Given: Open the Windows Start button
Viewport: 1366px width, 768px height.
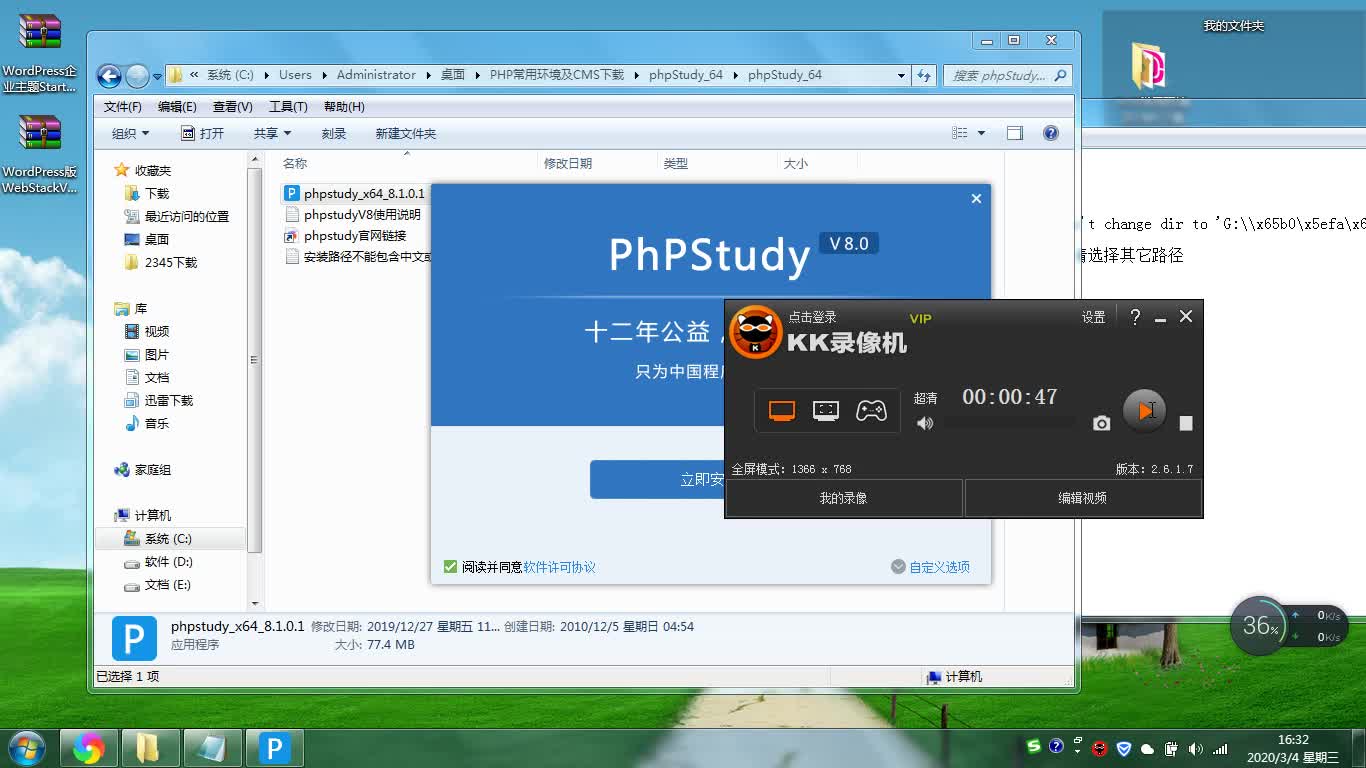Looking at the screenshot, I should click(x=27, y=748).
